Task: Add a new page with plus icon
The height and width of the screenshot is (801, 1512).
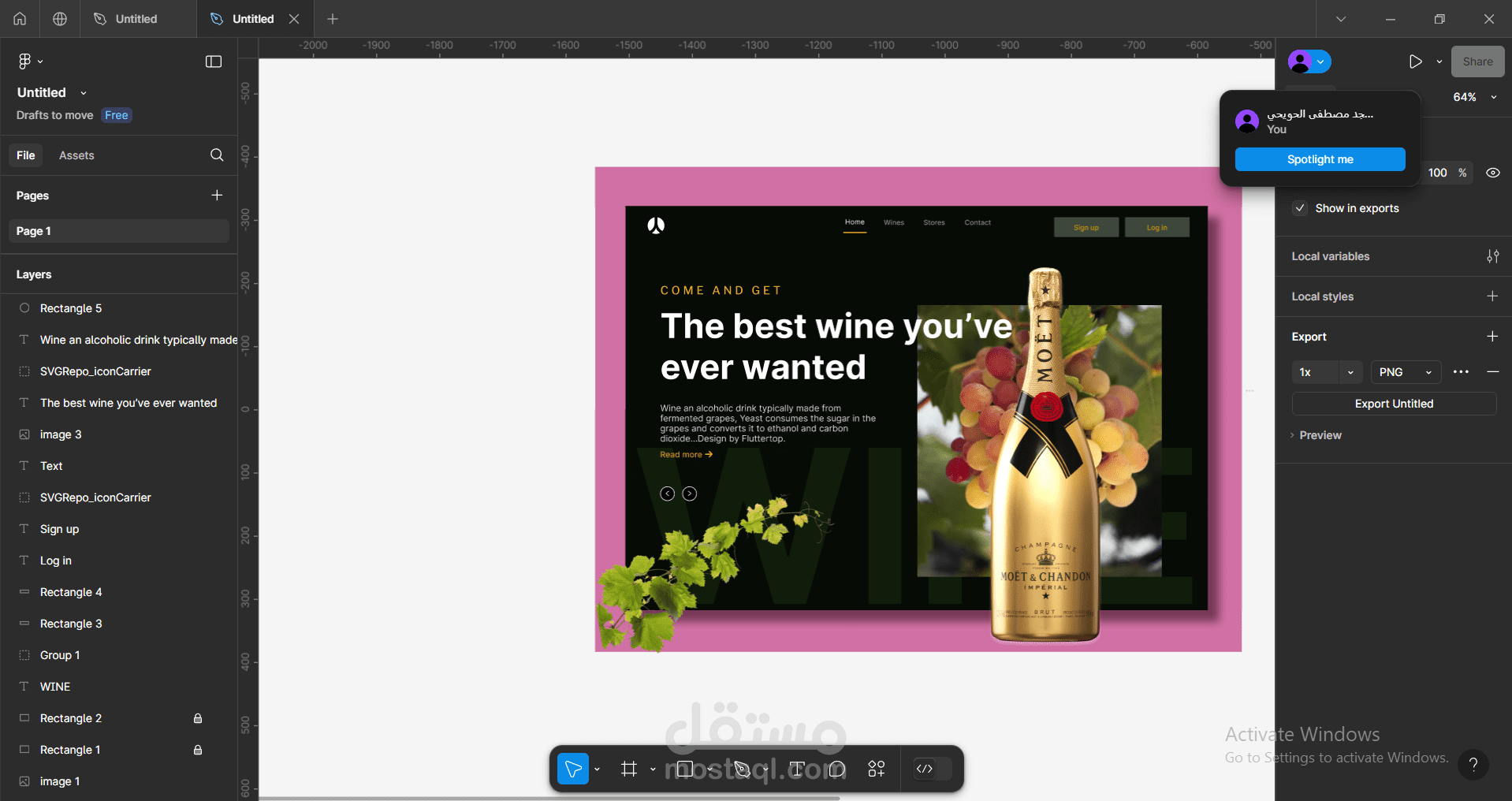Action: coord(217,196)
